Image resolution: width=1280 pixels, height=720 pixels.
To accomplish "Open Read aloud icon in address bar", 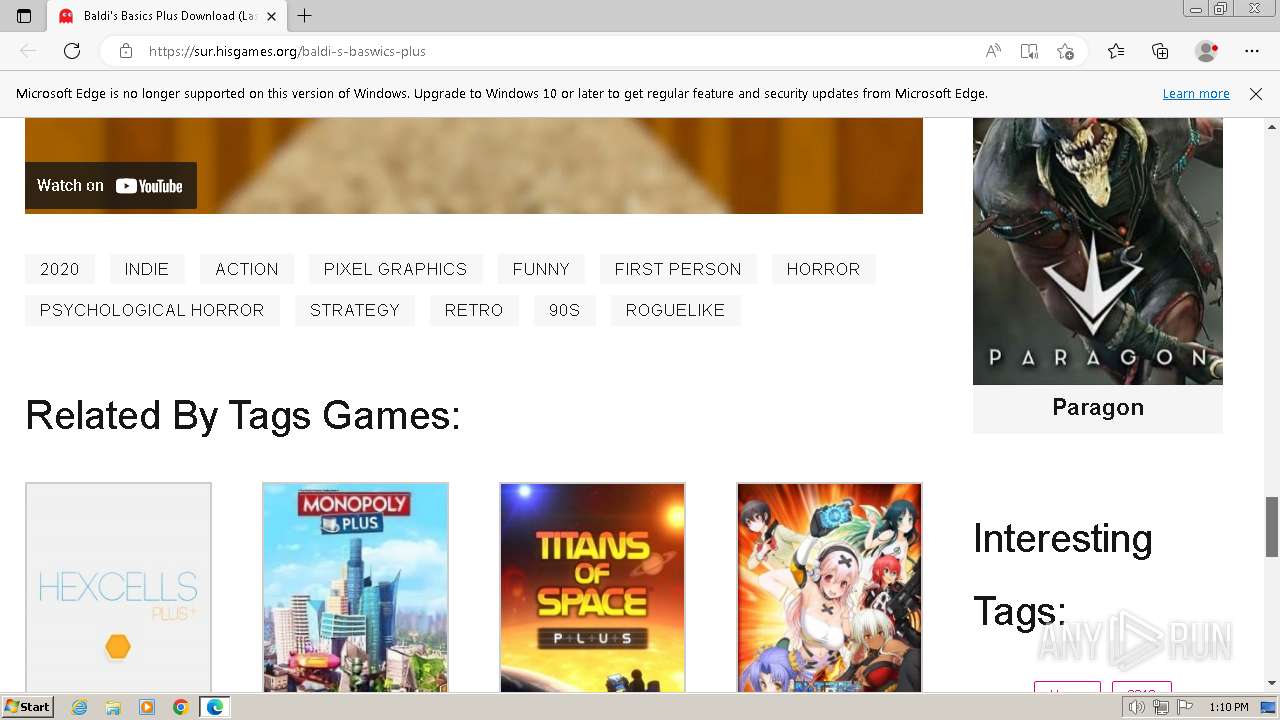I will click(993, 51).
